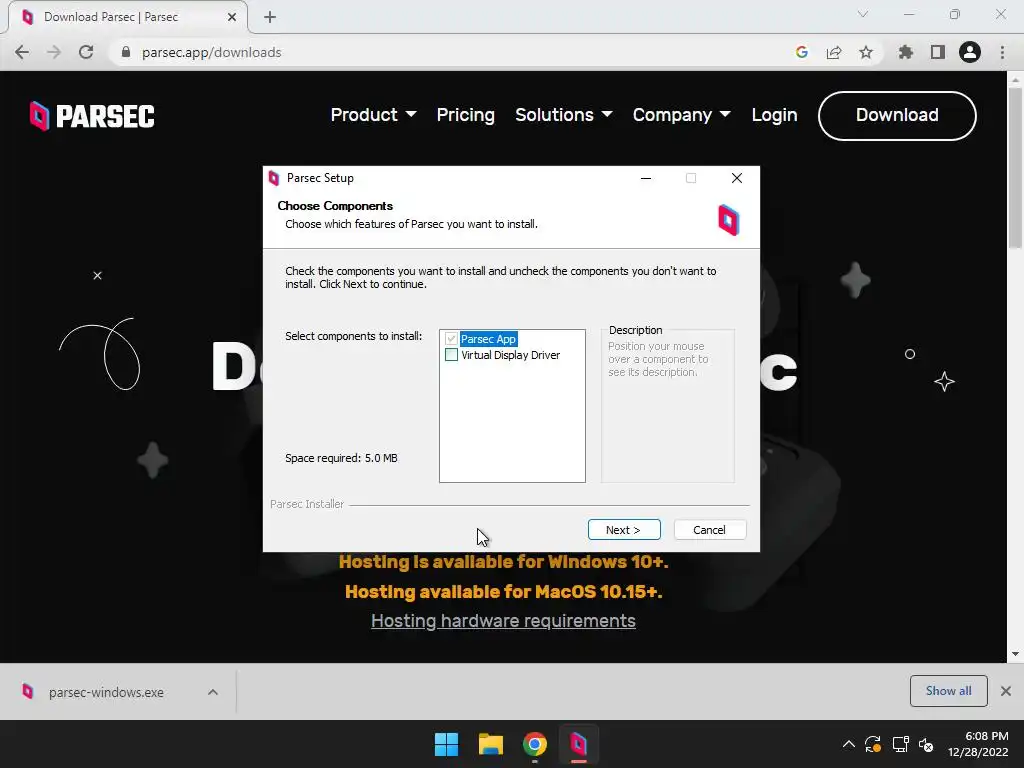Close the downloads shelf bar
1024x768 pixels.
(1006, 691)
